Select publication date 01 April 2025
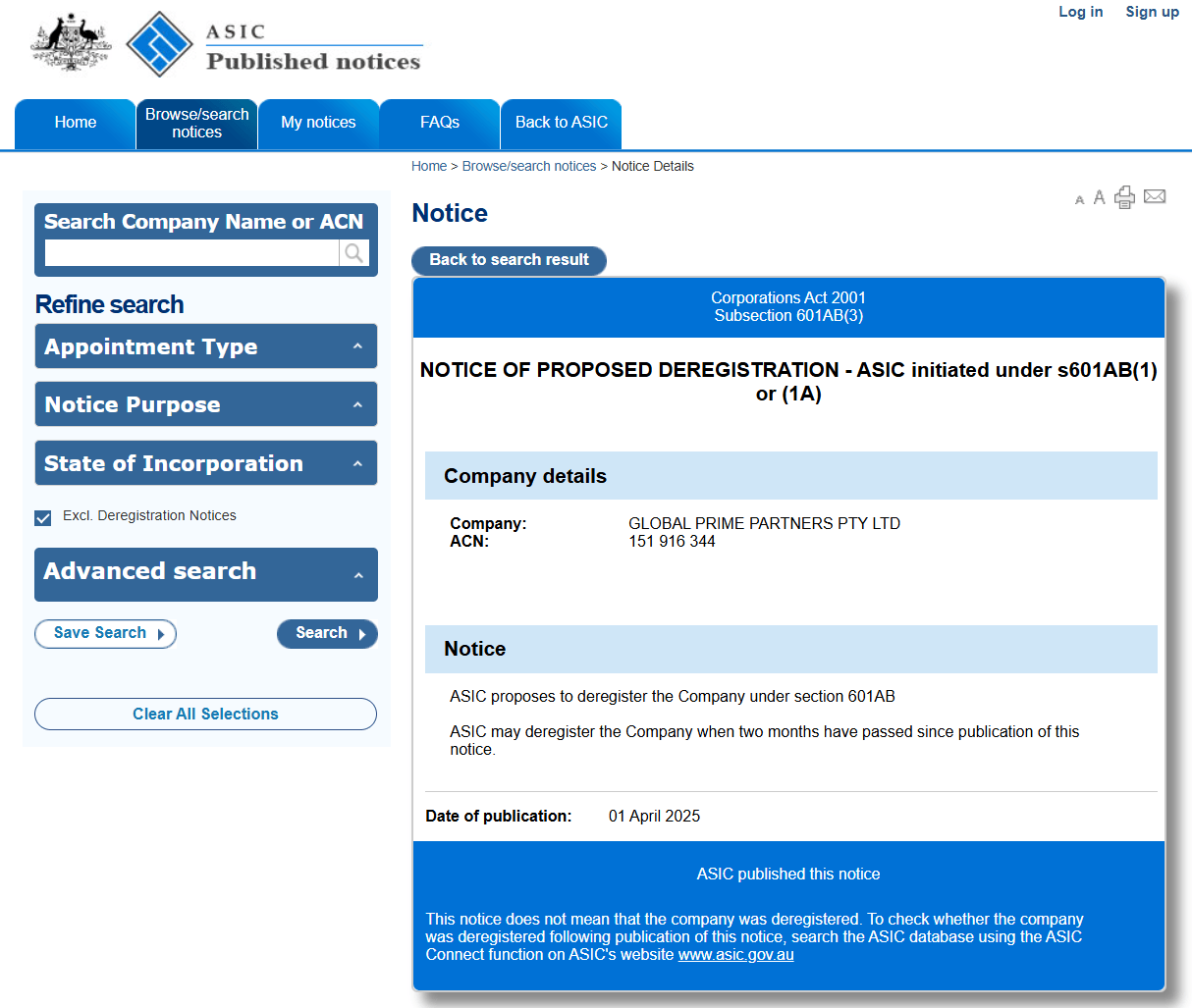 coord(654,817)
